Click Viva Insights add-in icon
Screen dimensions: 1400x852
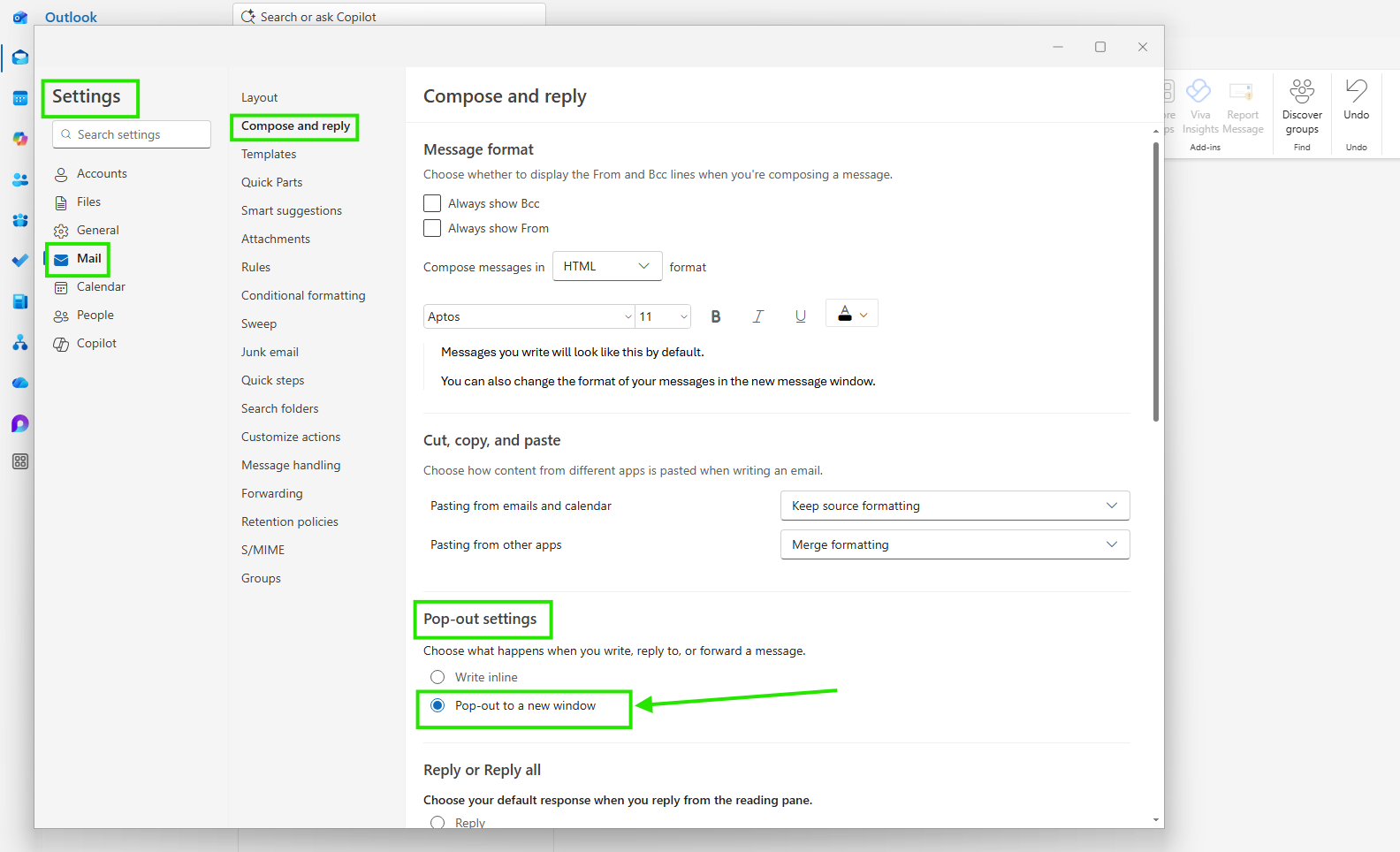click(1199, 106)
